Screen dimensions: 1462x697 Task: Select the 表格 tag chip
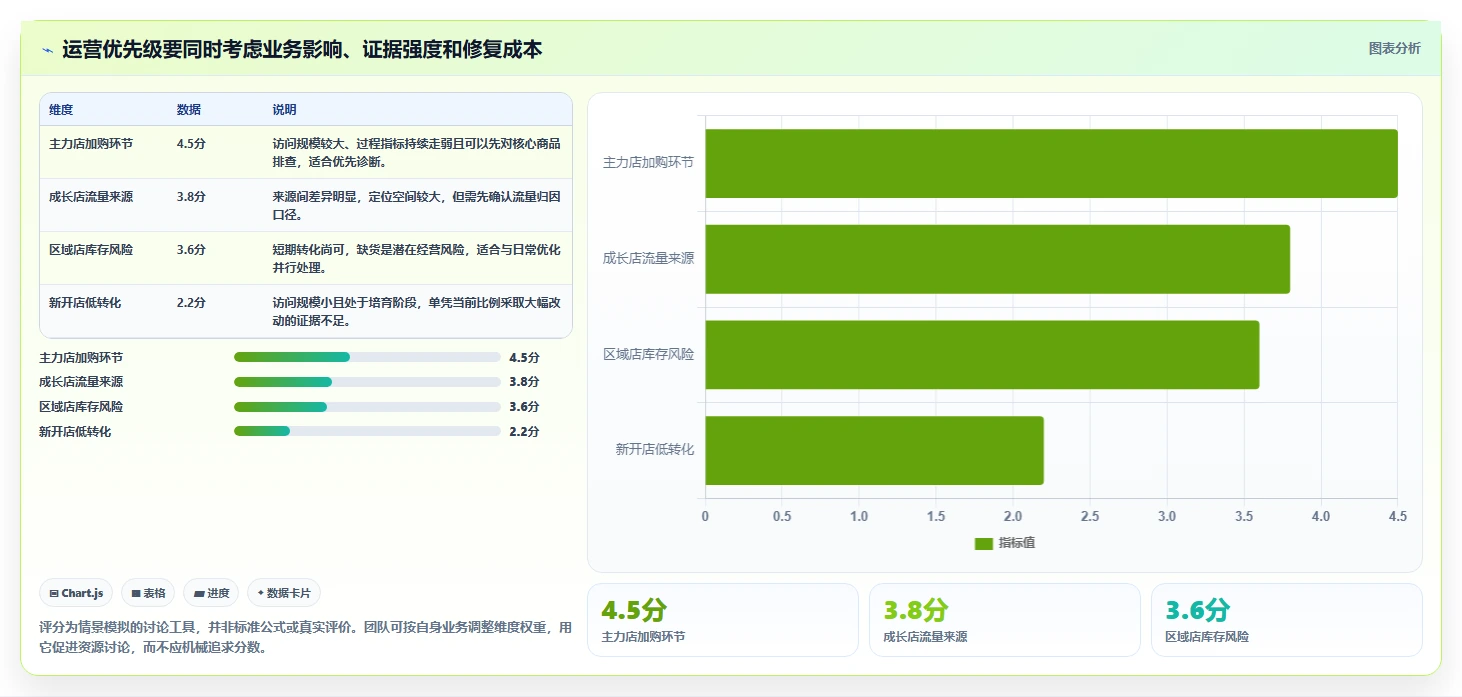coord(148,593)
